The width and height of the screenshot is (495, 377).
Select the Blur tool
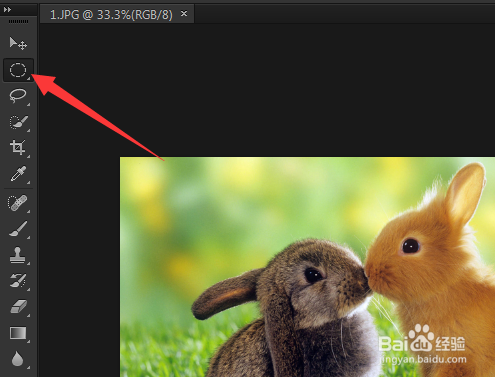18,359
